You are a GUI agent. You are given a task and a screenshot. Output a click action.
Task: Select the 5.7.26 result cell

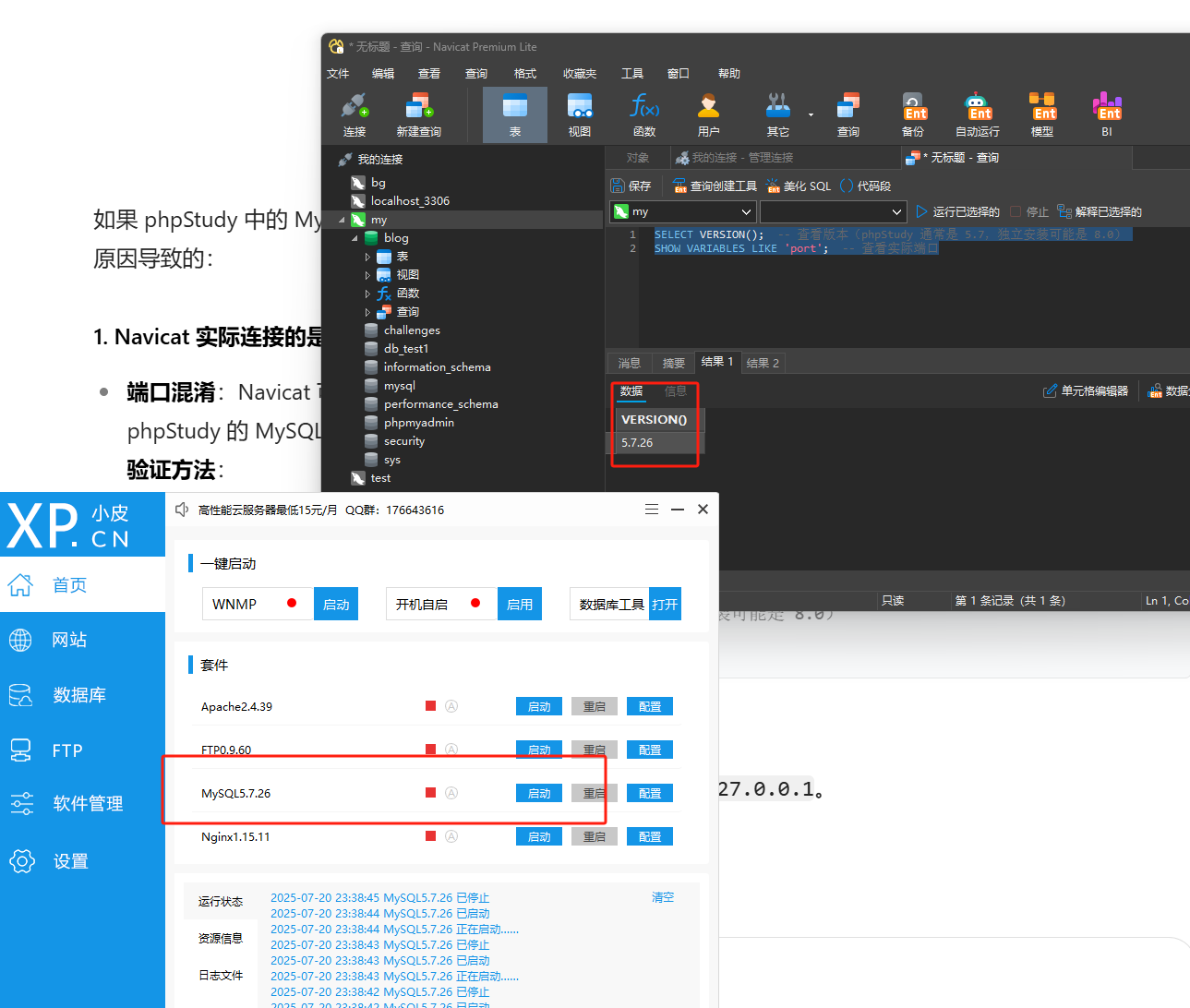click(659, 443)
